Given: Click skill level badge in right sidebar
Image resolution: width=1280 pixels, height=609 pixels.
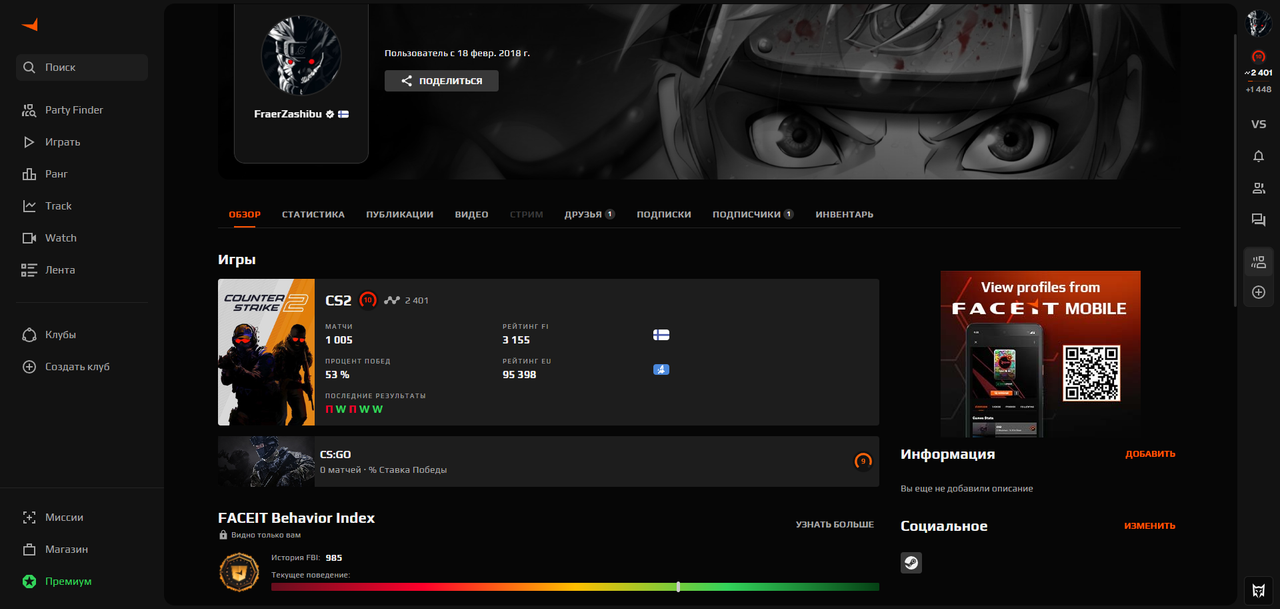Looking at the screenshot, I should coord(1258,57).
